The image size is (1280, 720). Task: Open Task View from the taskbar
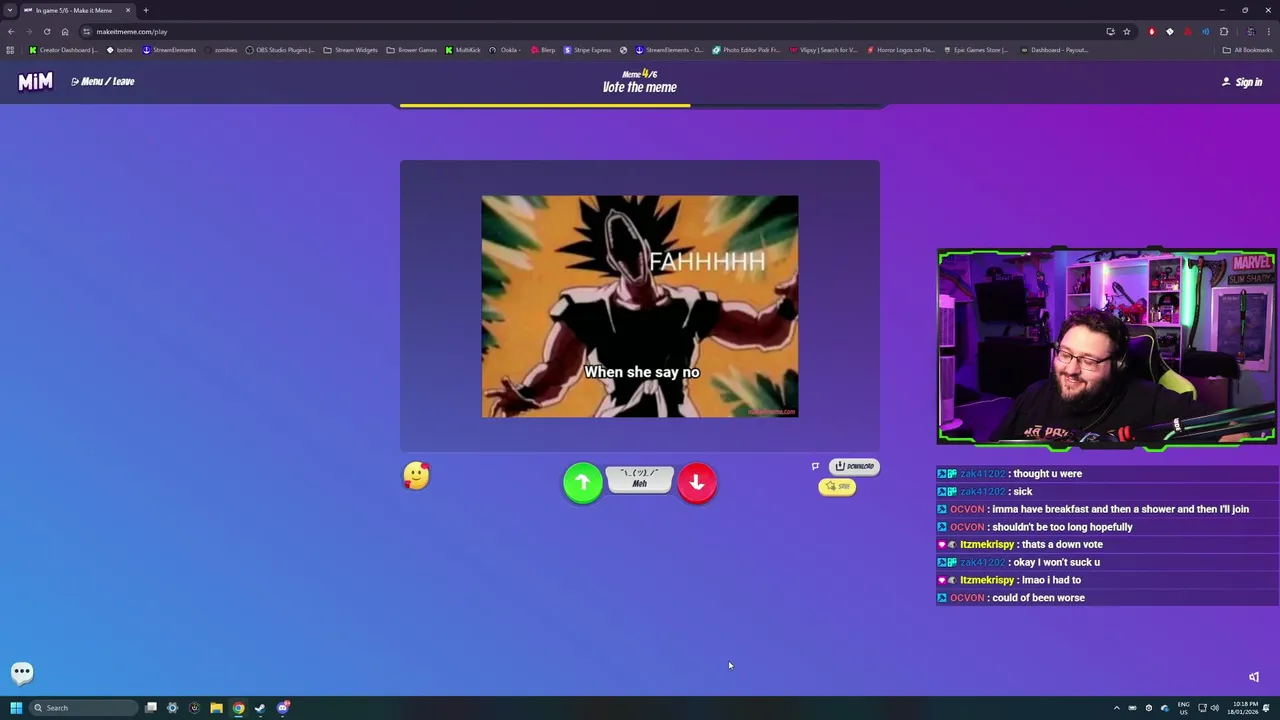151,708
